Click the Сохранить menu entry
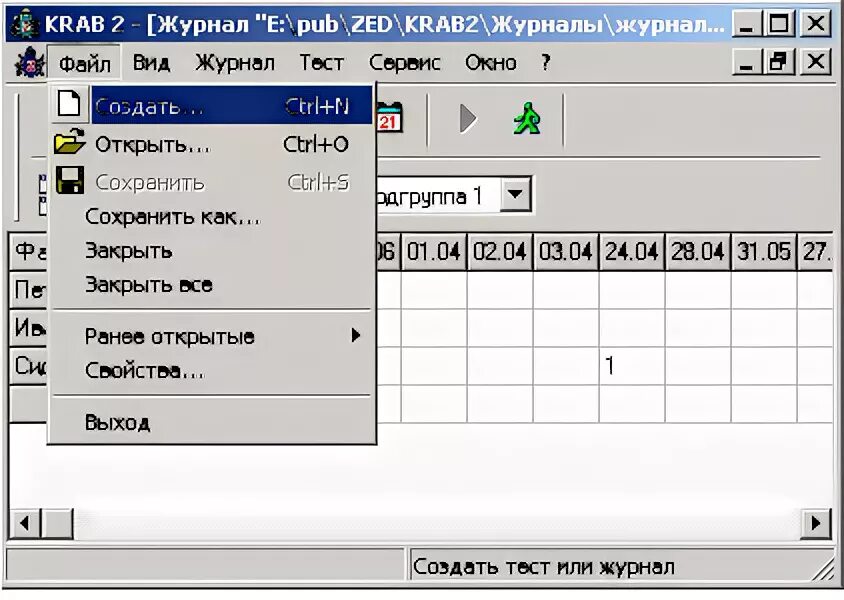The width and height of the screenshot is (844, 600). [212, 182]
